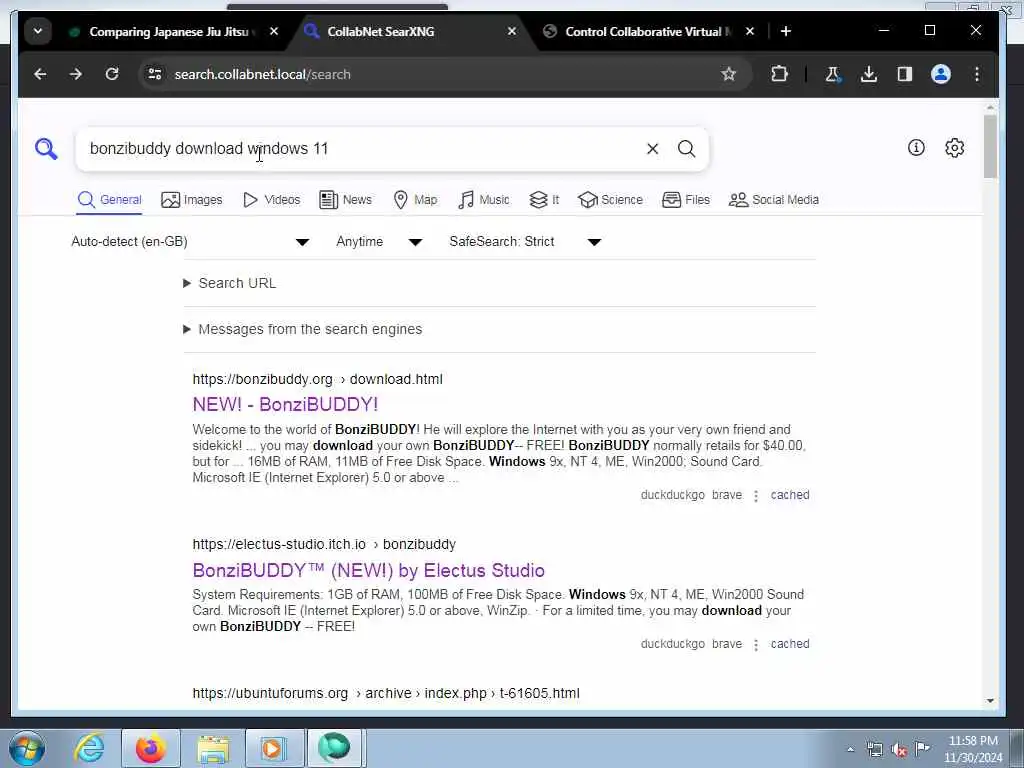
Task: Click the bonzibuddy.org download.html URL
Action: 317,379
